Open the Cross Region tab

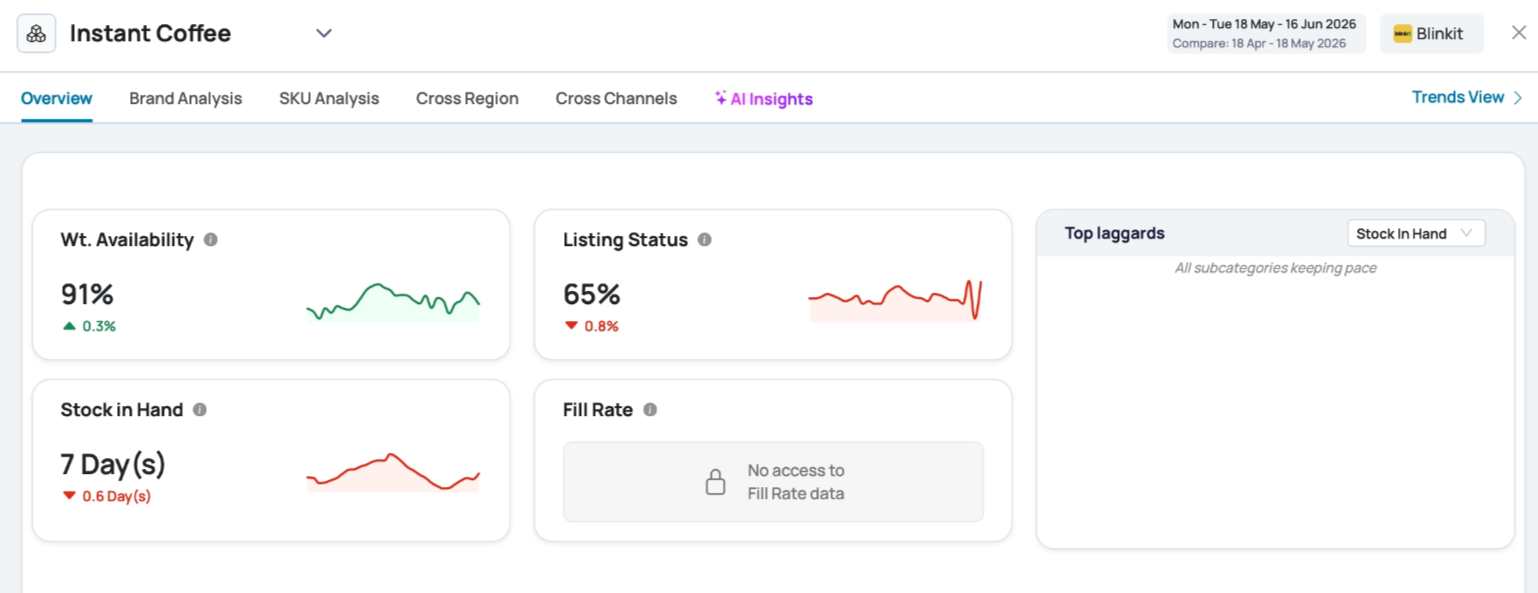pos(467,98)
